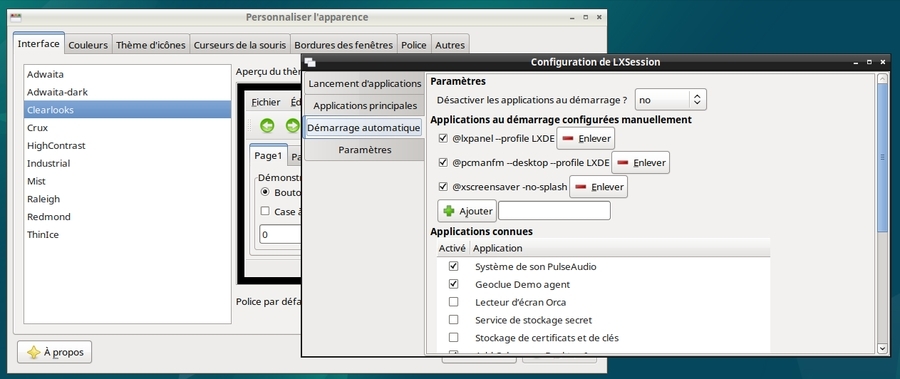Click the scrollbar up arrow in LXSession
The width and height of the screenshot is (900, 379).
click(x=883, y=79)
